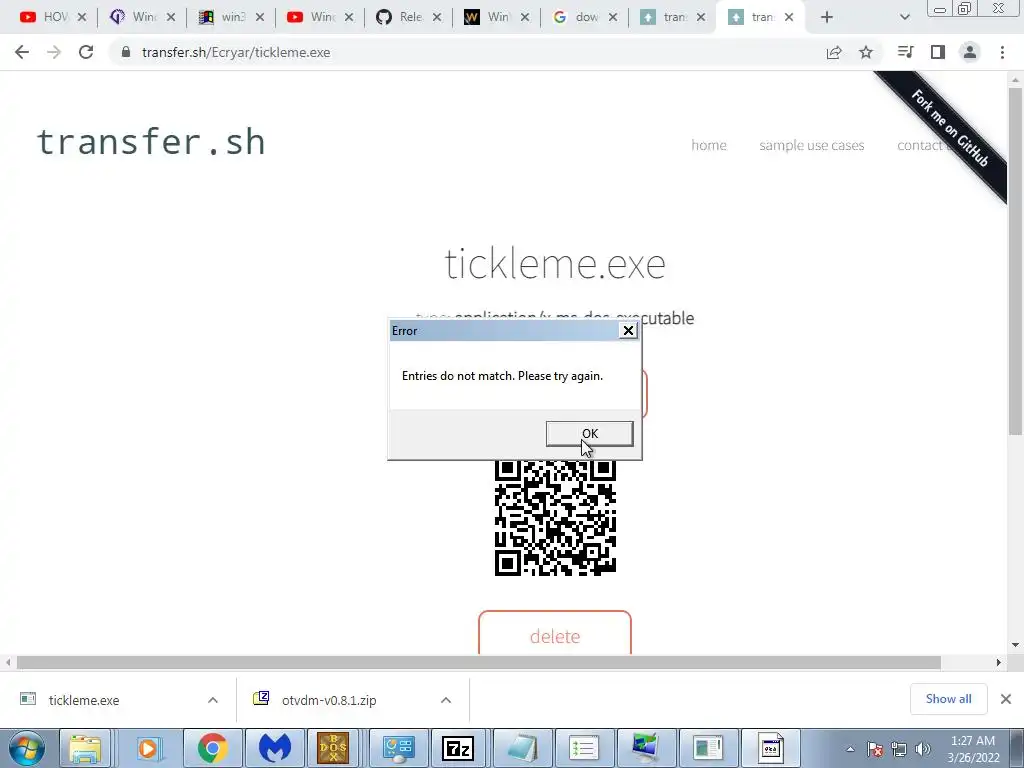The width and height of the screenshot is (1024, 768).
Task: Click the lock icon in address bar
Action: [126, 52]
